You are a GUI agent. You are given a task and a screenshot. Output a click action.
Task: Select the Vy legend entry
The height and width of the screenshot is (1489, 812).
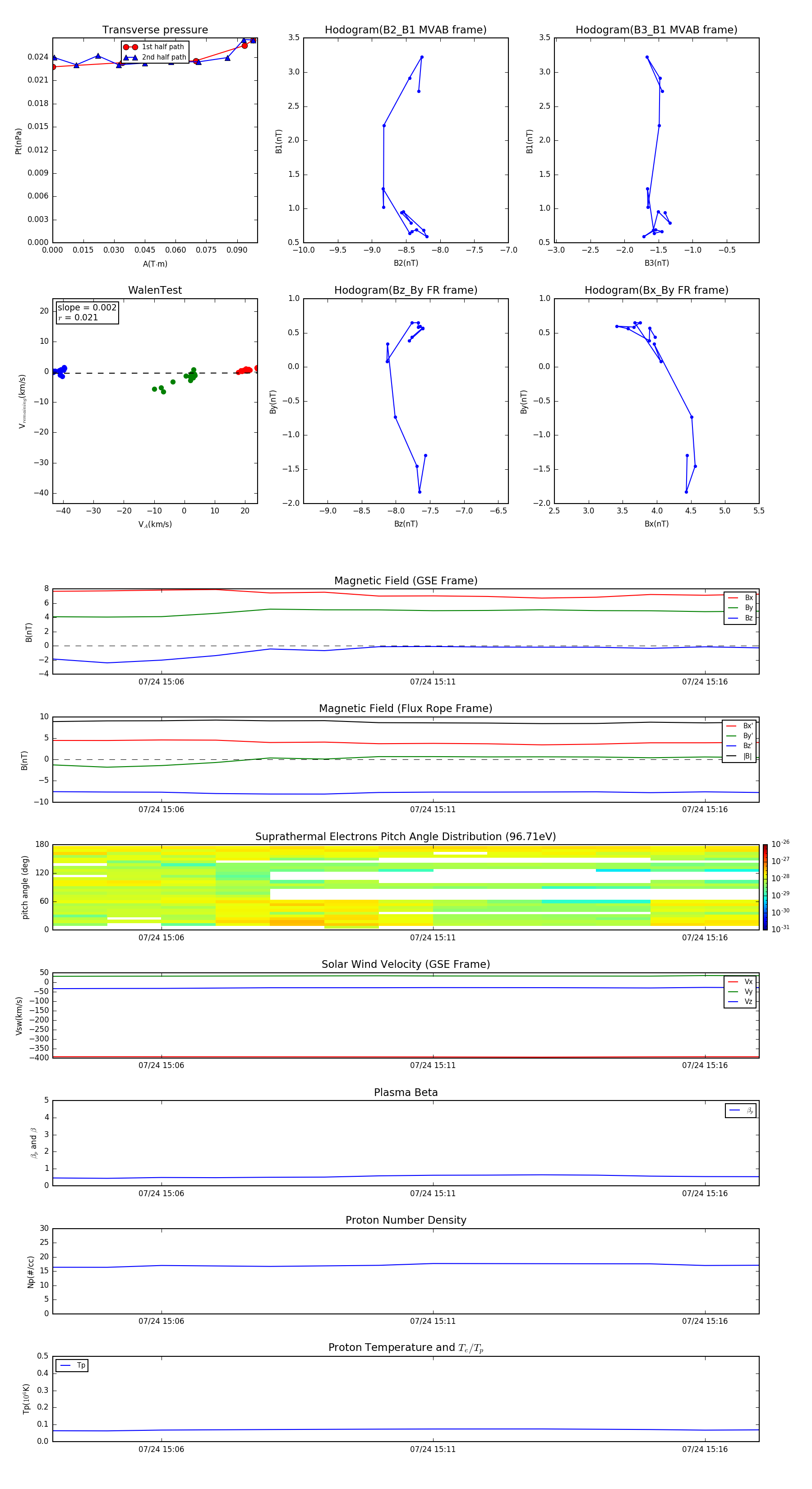740,991
